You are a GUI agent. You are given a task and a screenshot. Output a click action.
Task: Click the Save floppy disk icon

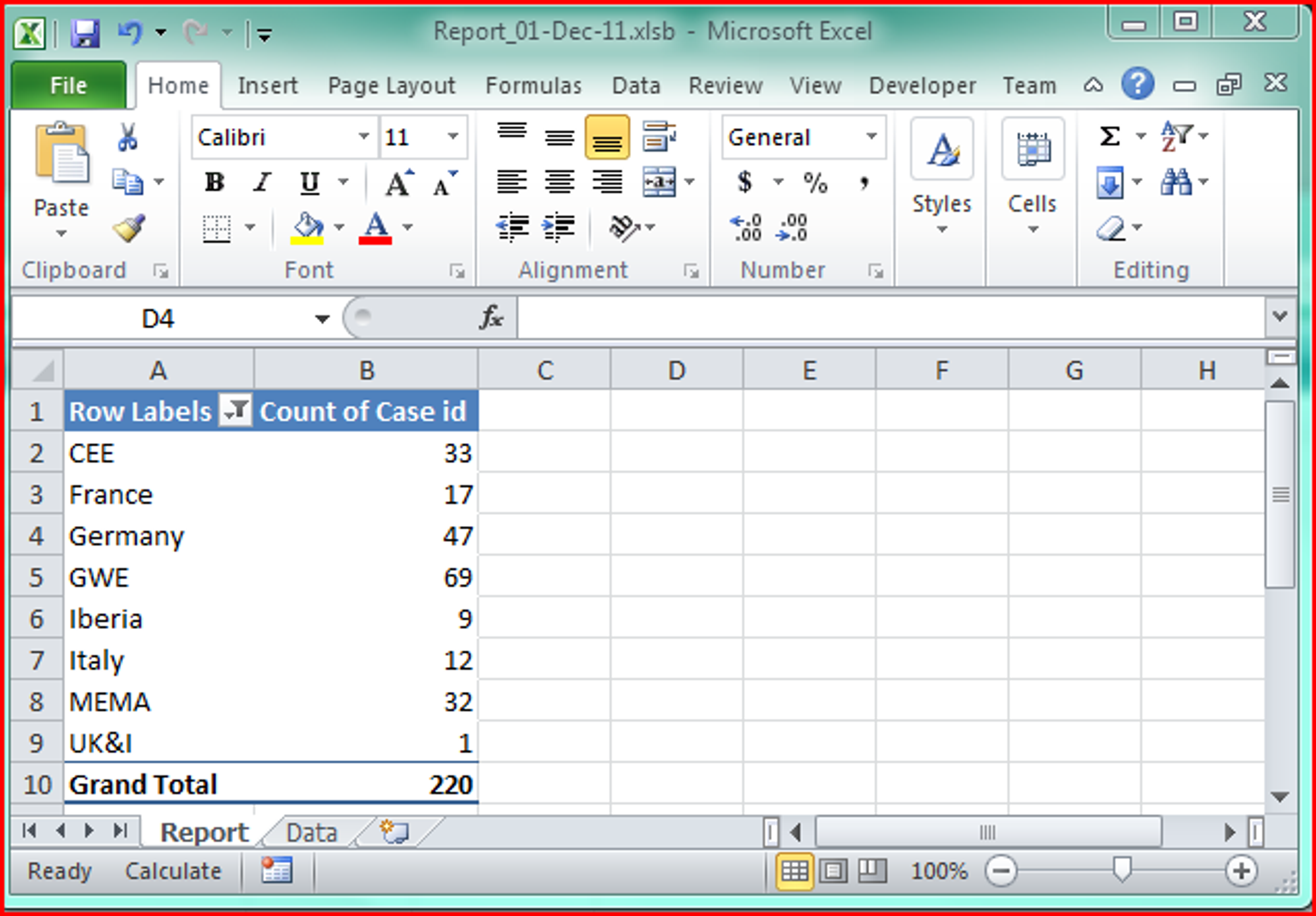pos(85,33)
